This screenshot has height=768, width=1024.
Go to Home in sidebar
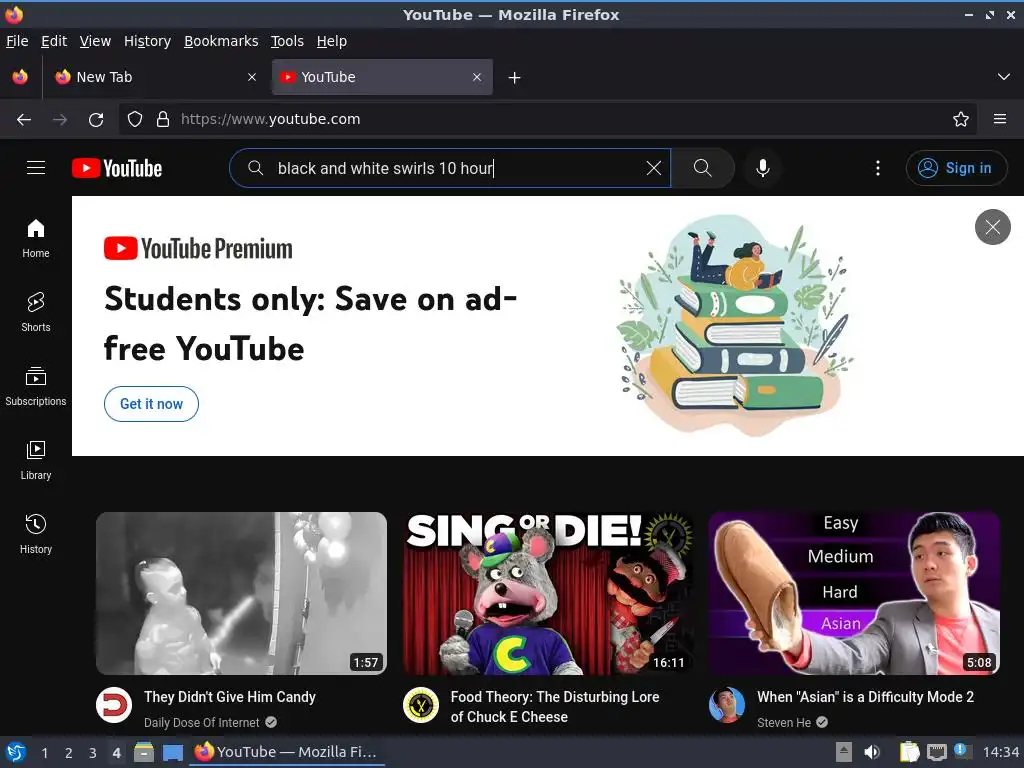click(36, 238)
